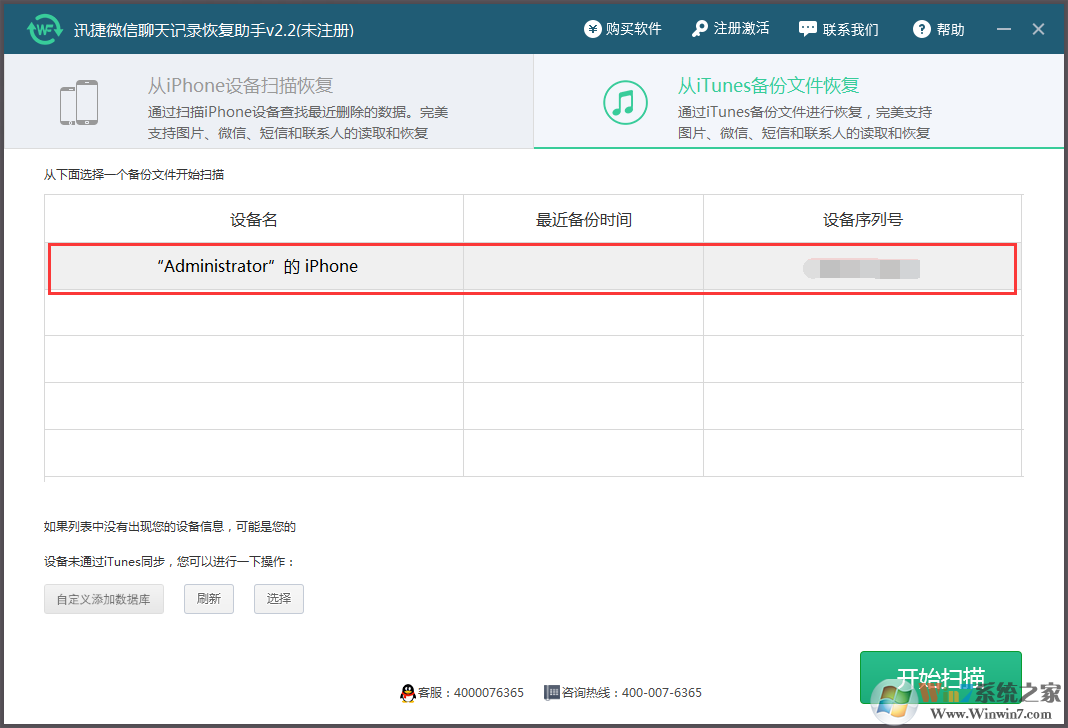Click the iPhone device scan icon
The width and height of the screenshot is (1068, 728).
[x=78, y=101]
